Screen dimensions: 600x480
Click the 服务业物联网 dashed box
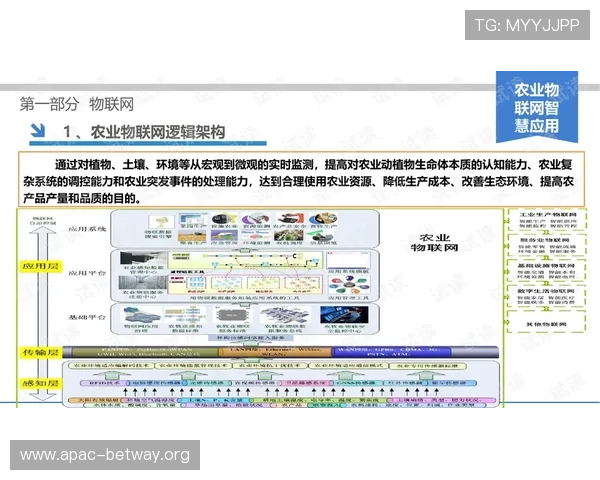548,245
